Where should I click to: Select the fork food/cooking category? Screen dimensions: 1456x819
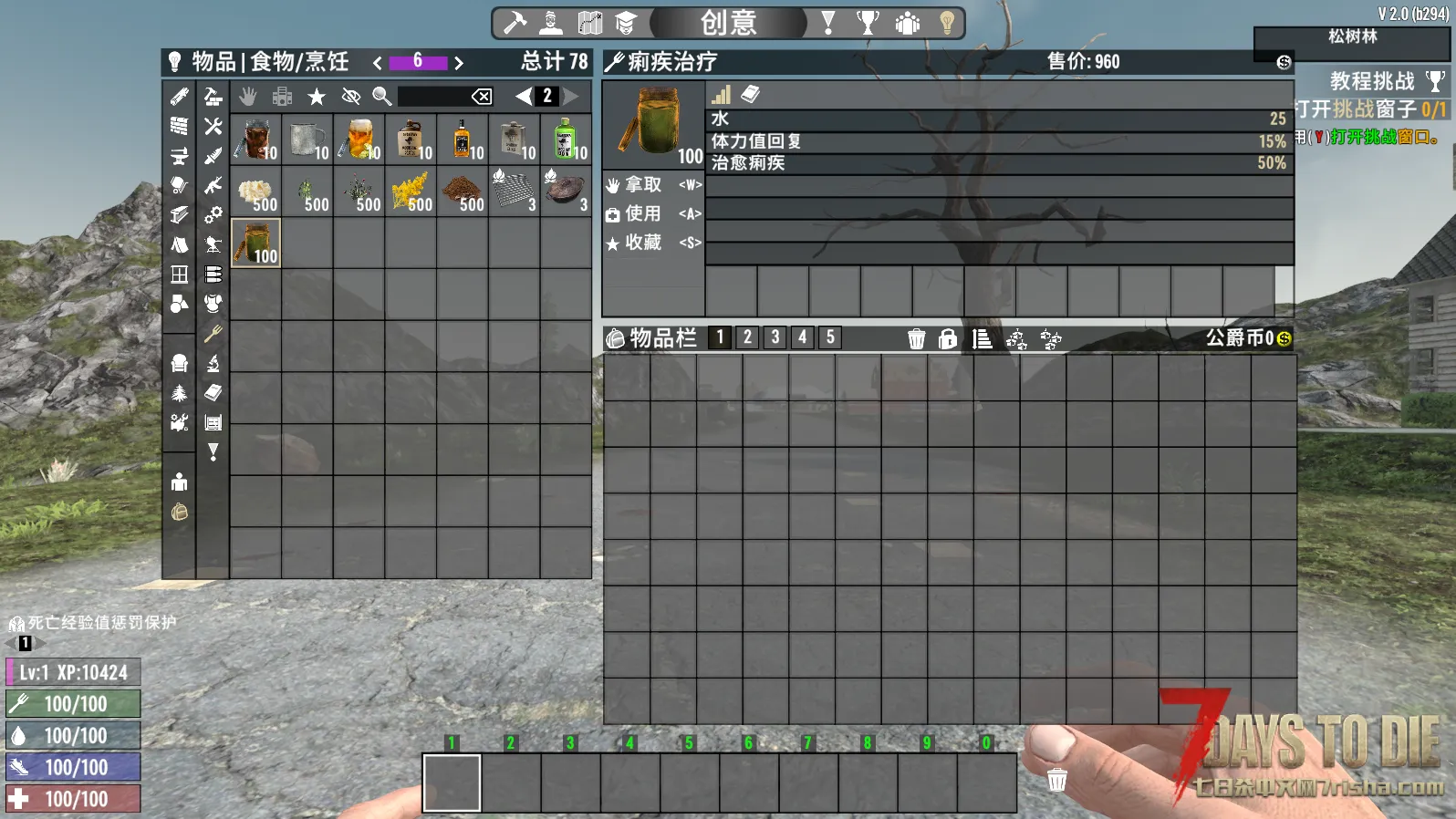point(213,334)
